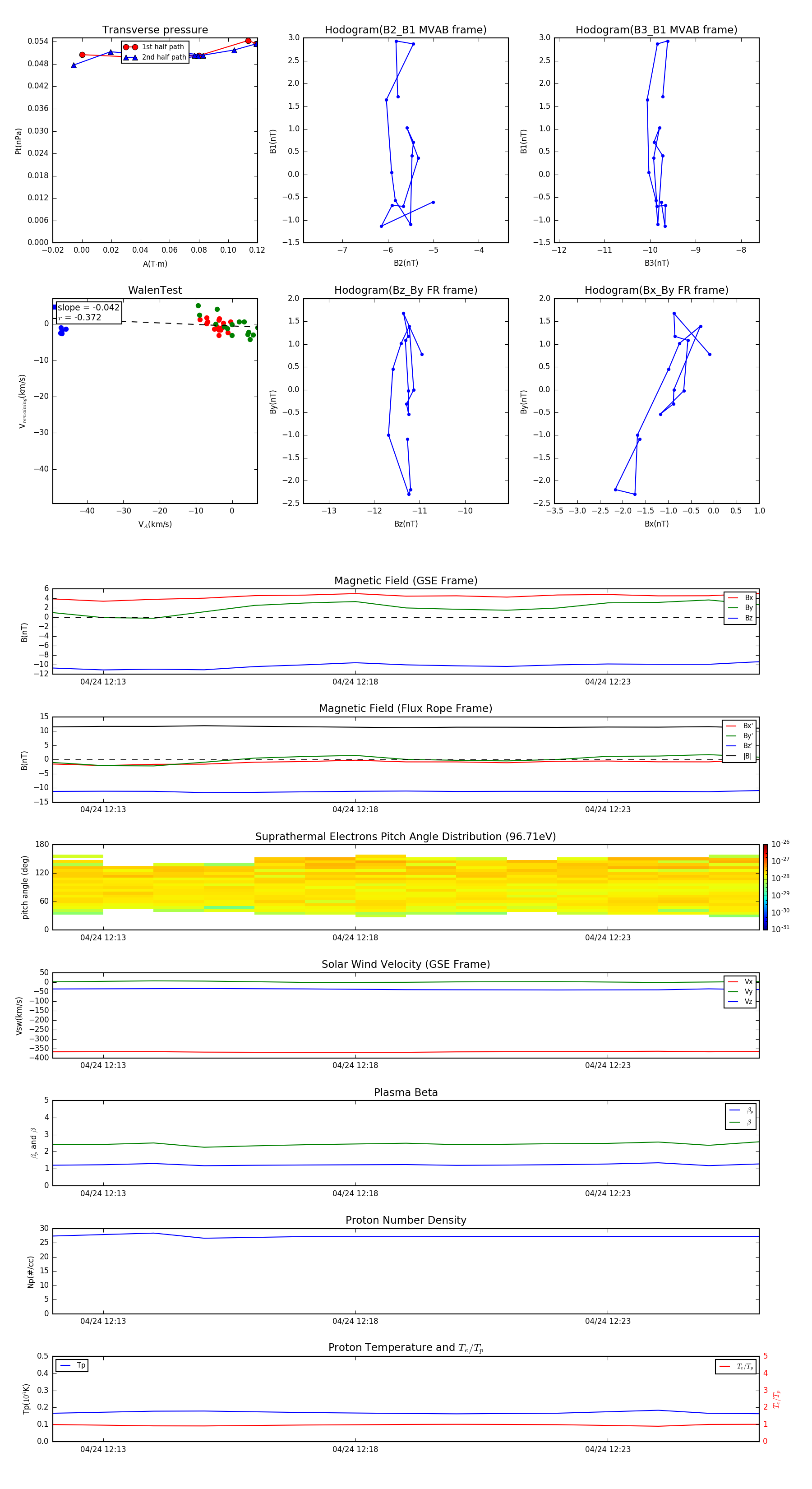Select the '1st half path' legend entry
Screen dimensions: 812x1489
154,47
